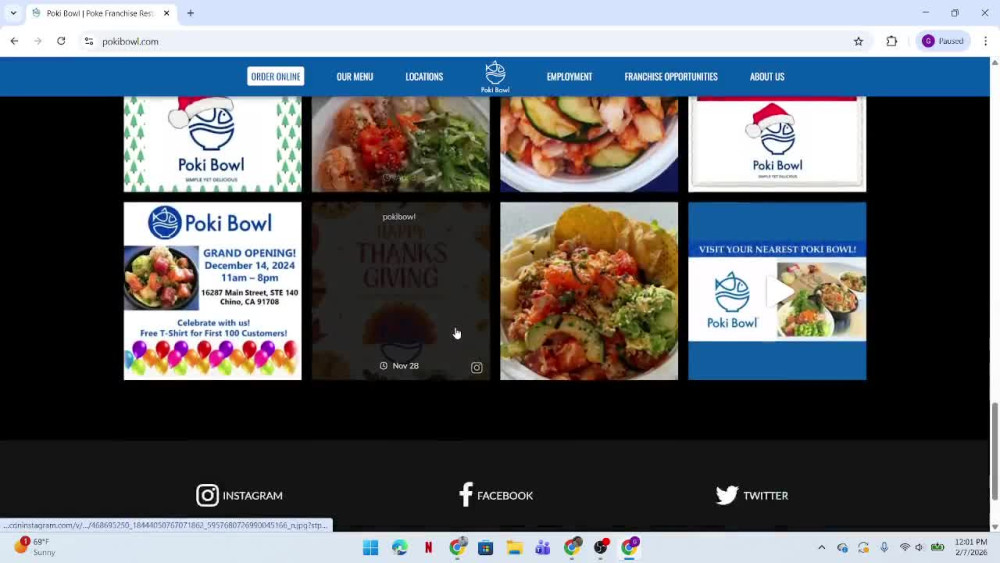Click the Paused profile button
Screen dimensions: 1000x563
point(943,41)
